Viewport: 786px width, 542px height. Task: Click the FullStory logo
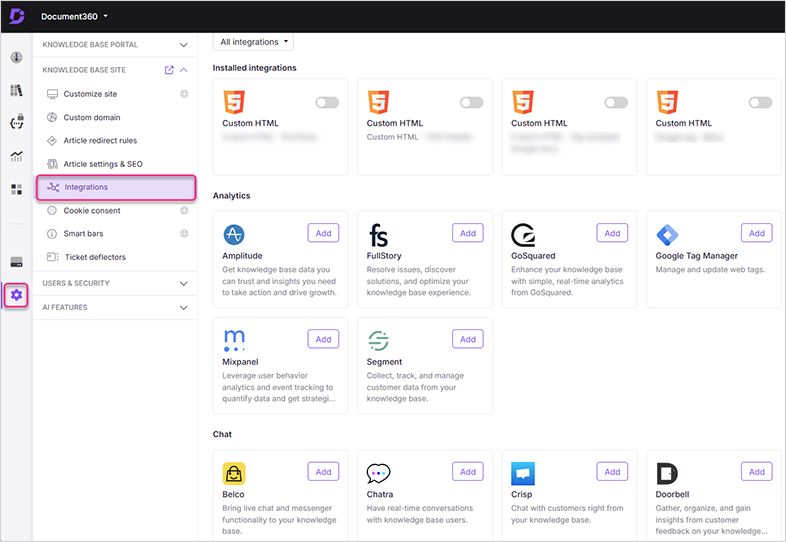378,235
